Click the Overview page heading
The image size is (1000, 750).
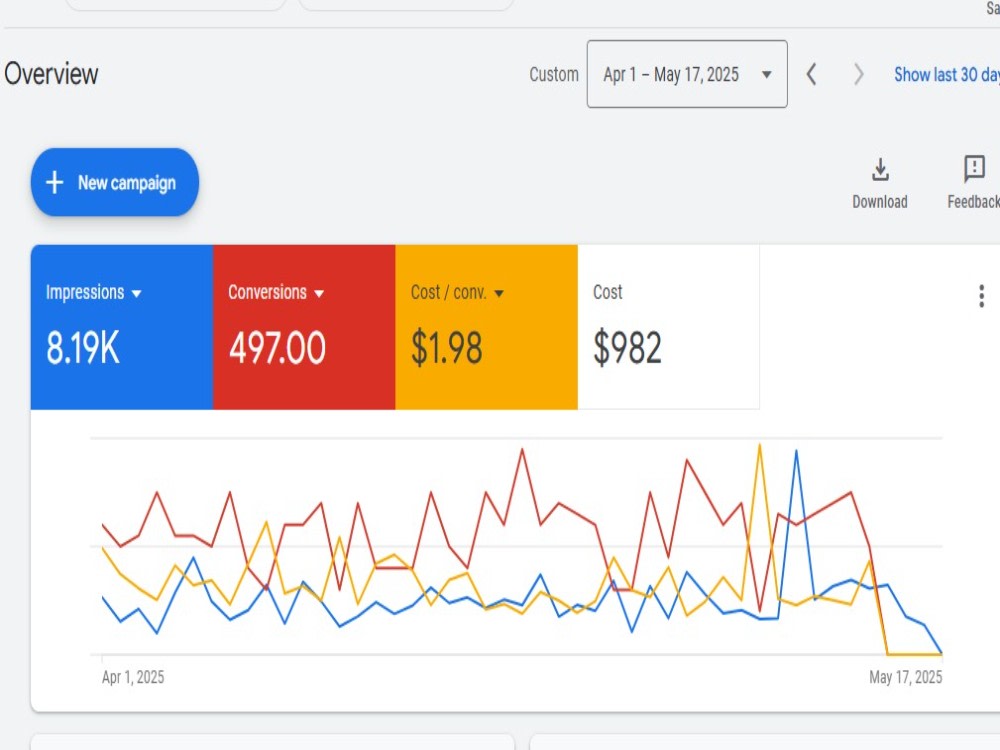pyautogui.click(x=51, y=74)
